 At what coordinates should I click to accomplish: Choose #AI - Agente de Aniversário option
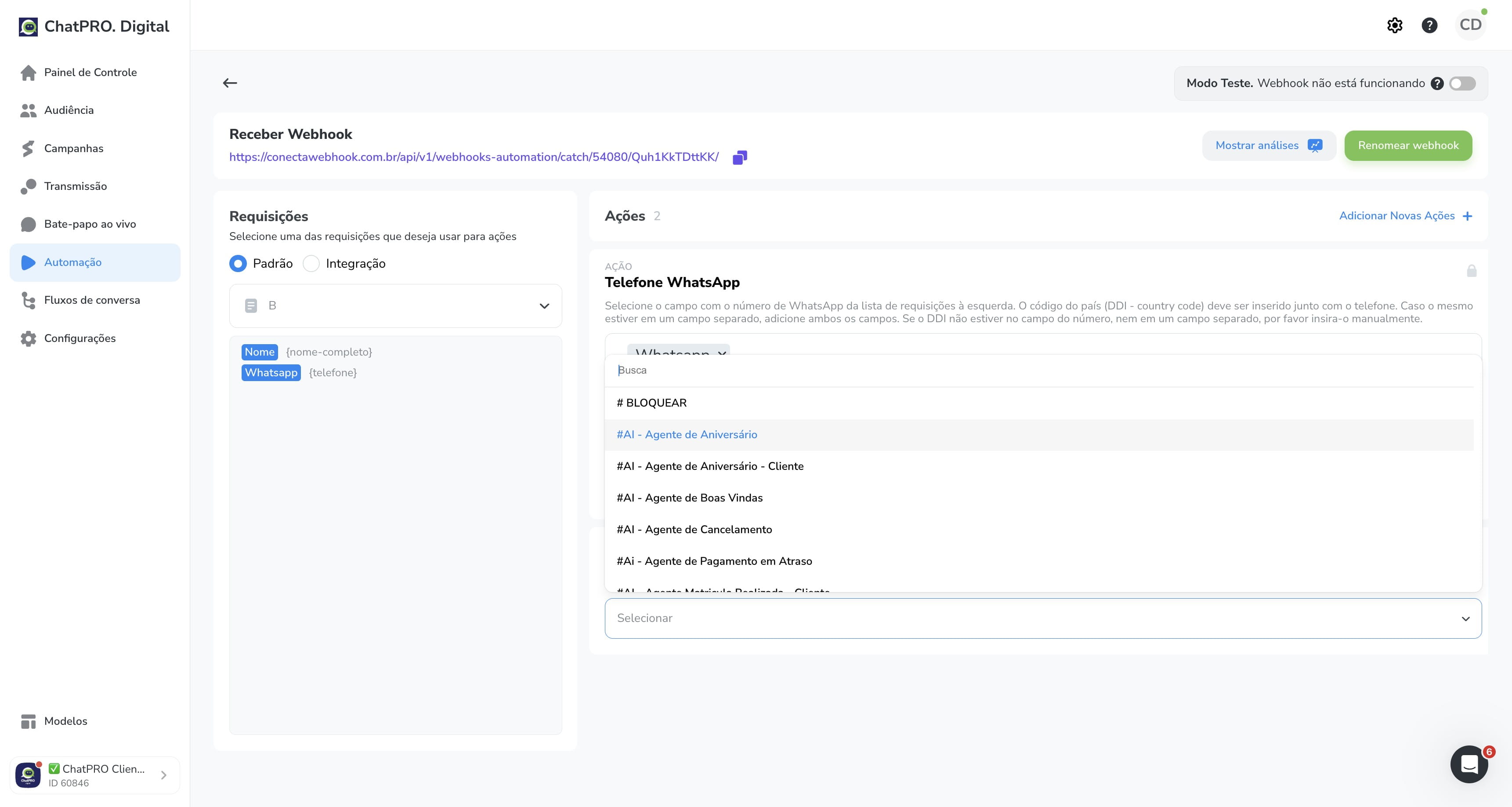coord(1039,435)
